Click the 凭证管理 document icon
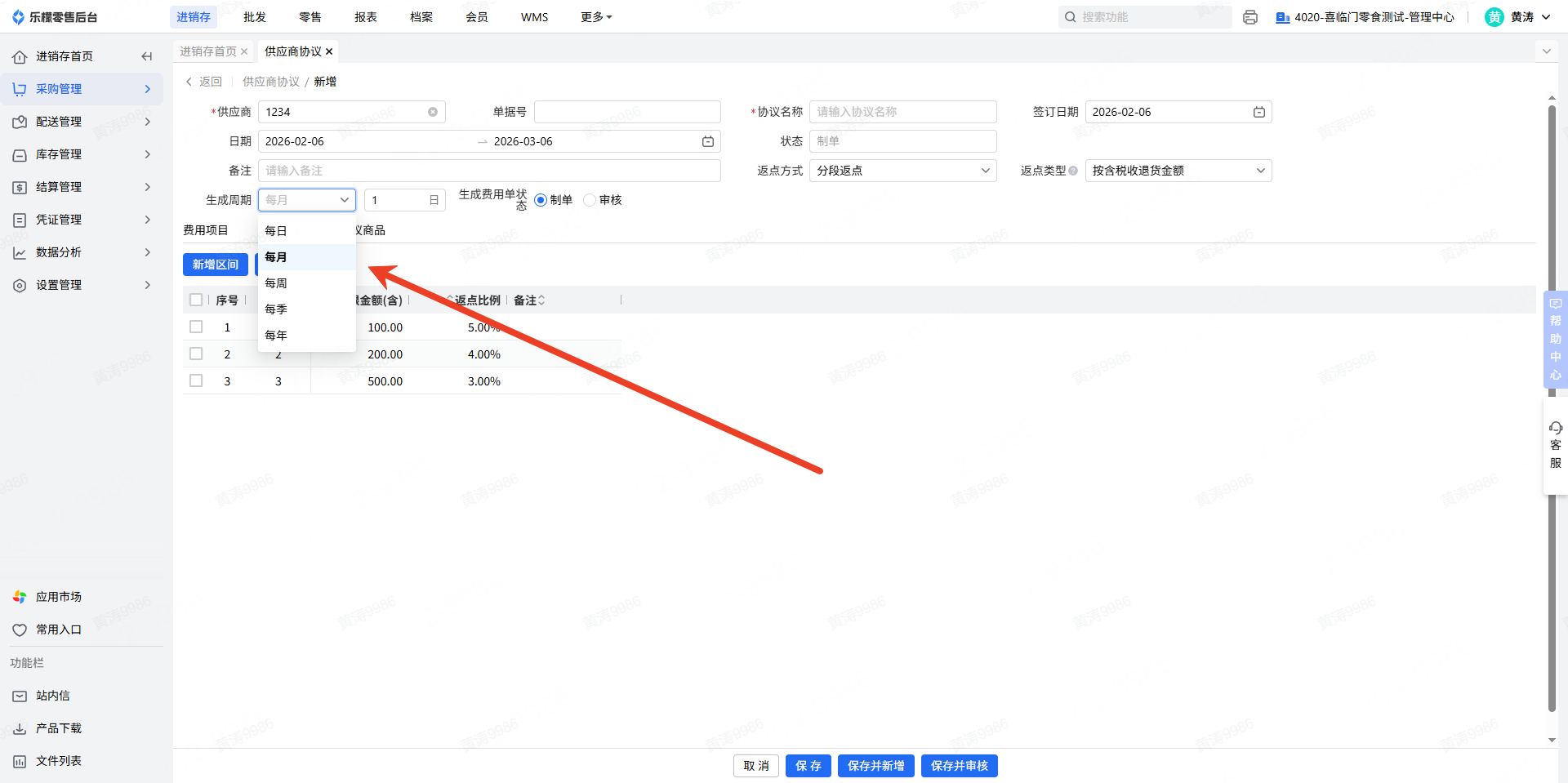 [20, 220]
